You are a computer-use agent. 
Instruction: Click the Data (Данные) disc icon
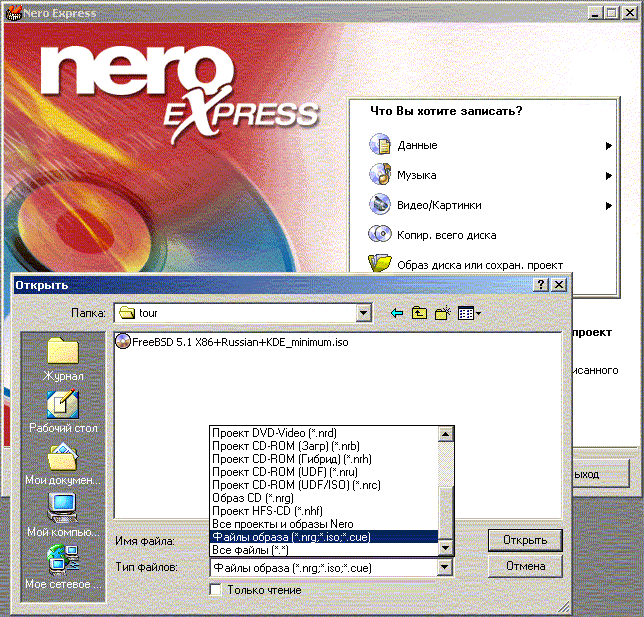(x=380, y=144)
